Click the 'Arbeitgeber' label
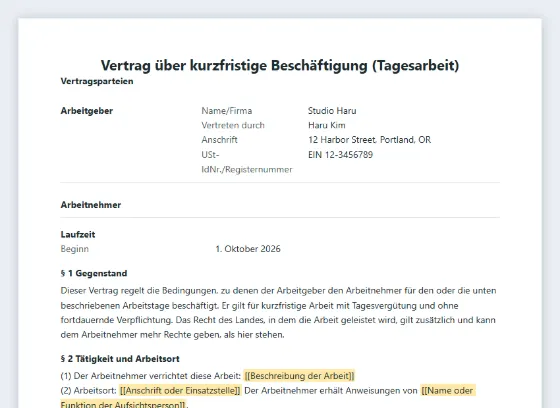Viewport: 560px width, 408px height. point(87,111)
